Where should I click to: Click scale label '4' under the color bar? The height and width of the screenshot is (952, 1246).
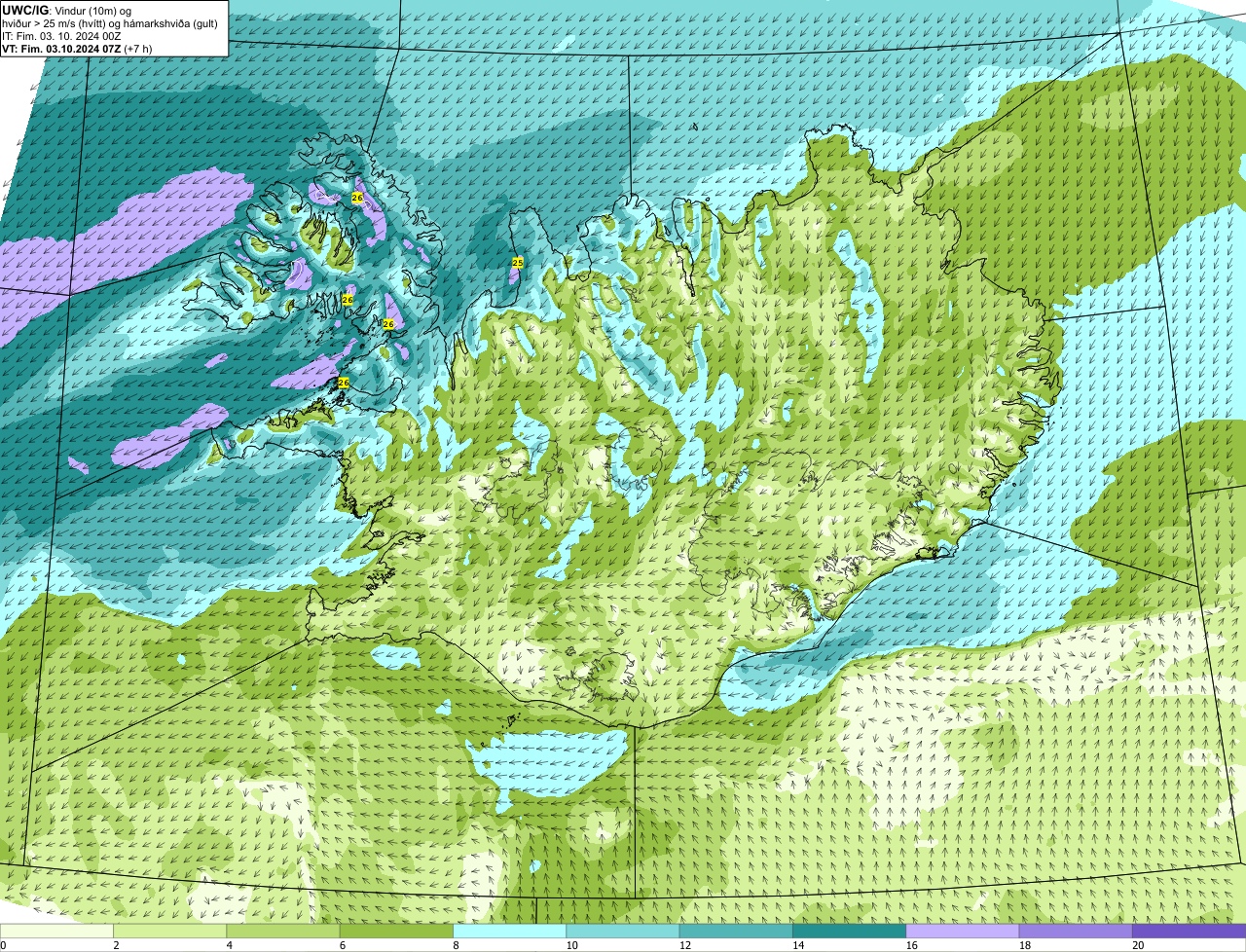(229, 945)
